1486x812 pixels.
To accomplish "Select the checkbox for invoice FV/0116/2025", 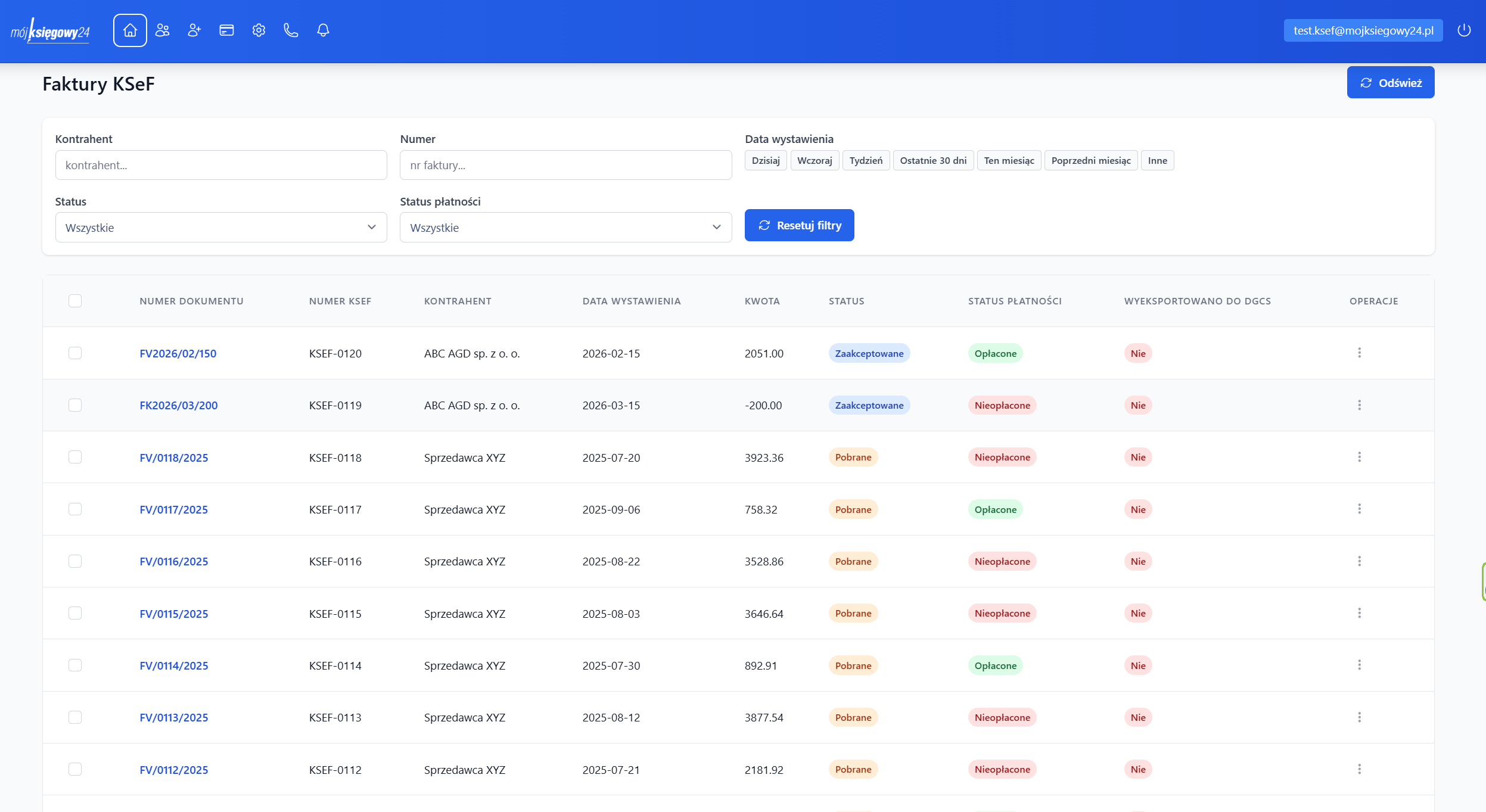I will tap(75, 561).
